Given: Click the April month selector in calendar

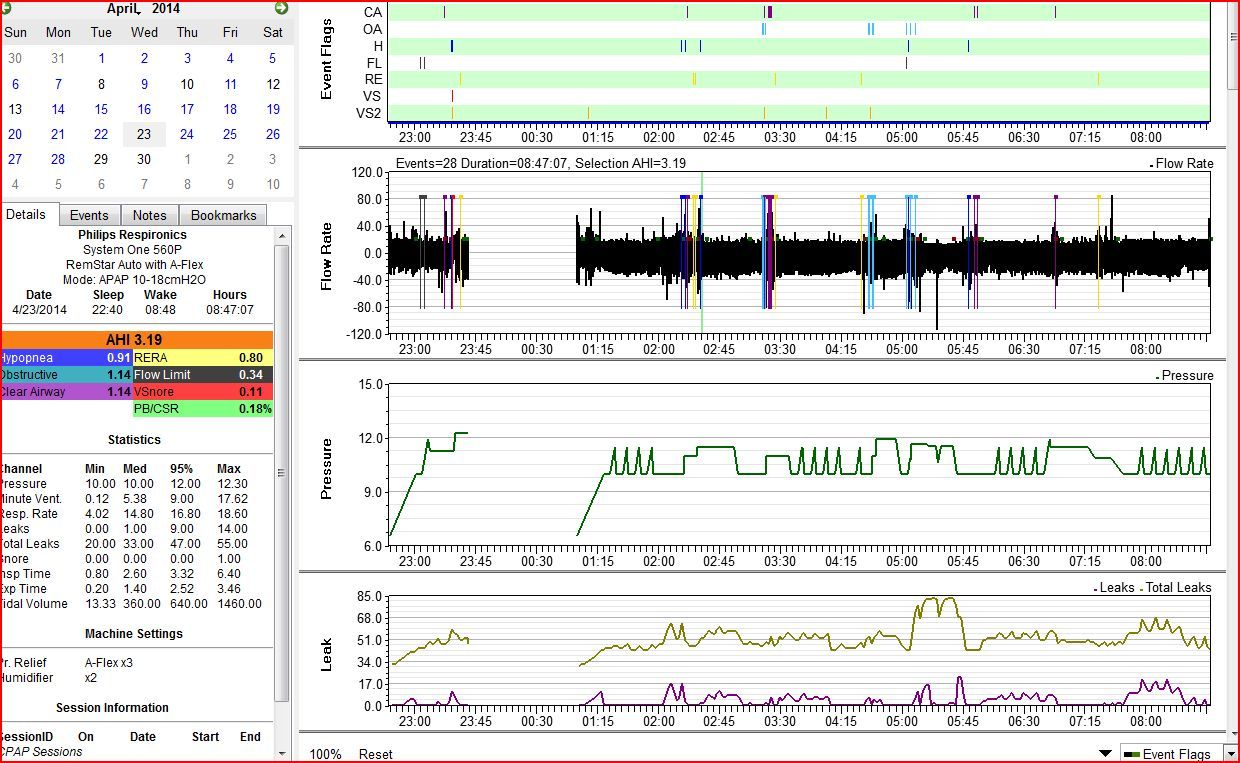Looking at the screenshot, I should (124, 8).
